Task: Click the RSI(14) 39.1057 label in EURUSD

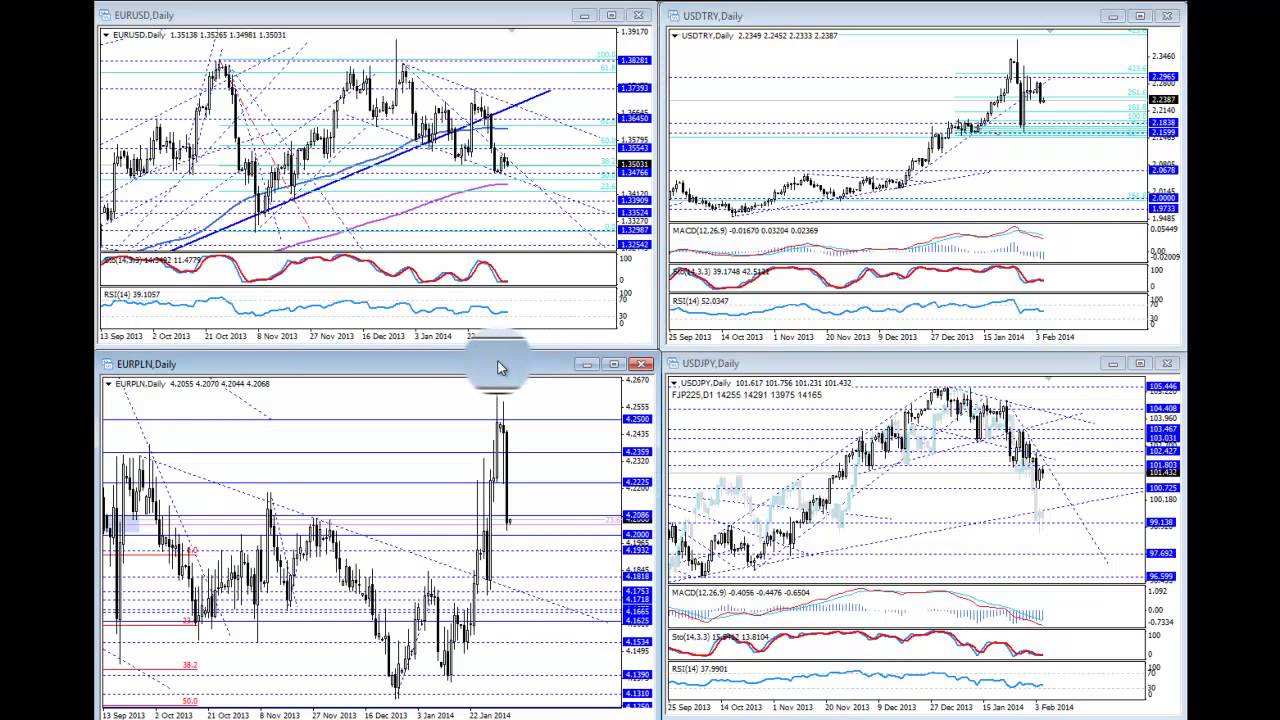Action: tap(131, 294)
